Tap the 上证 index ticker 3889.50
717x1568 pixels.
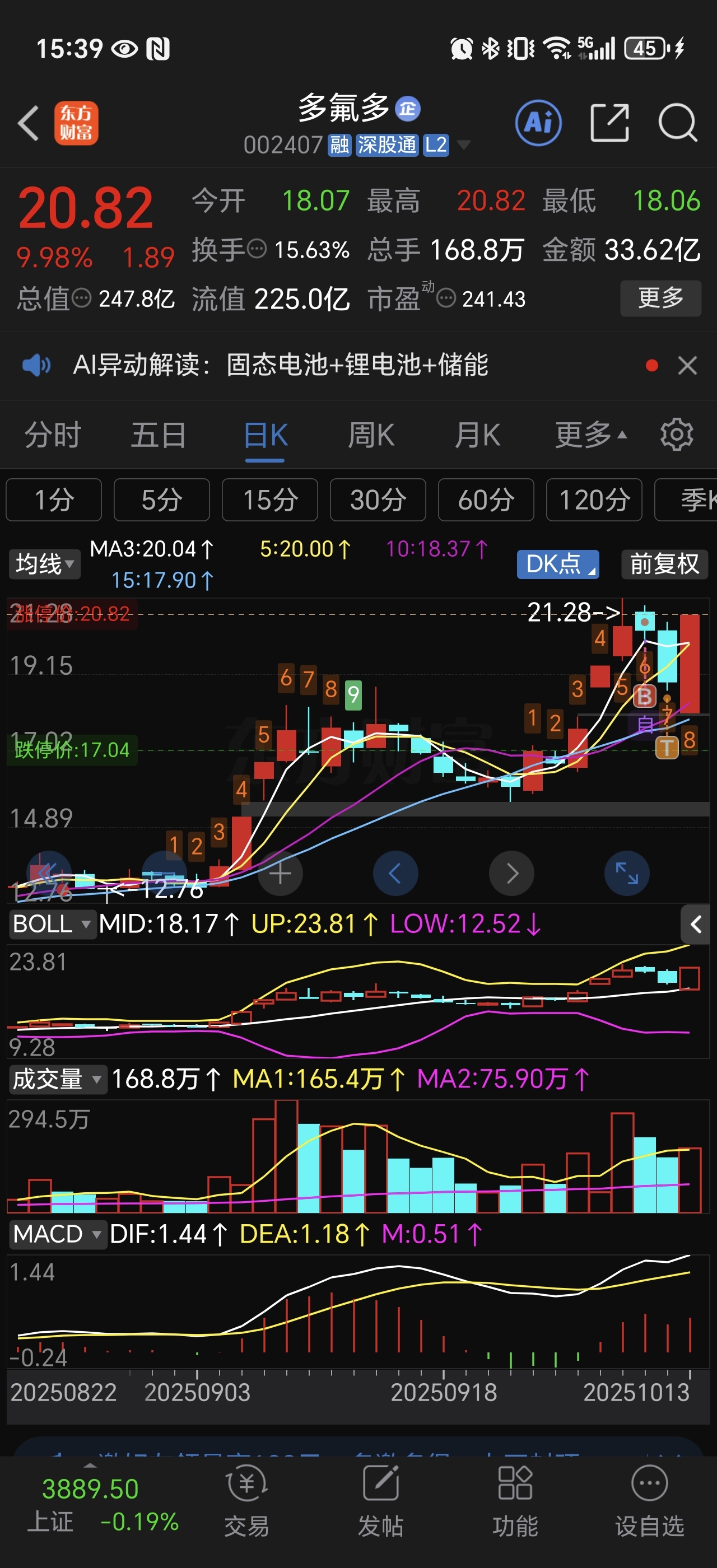point(90,1489)
